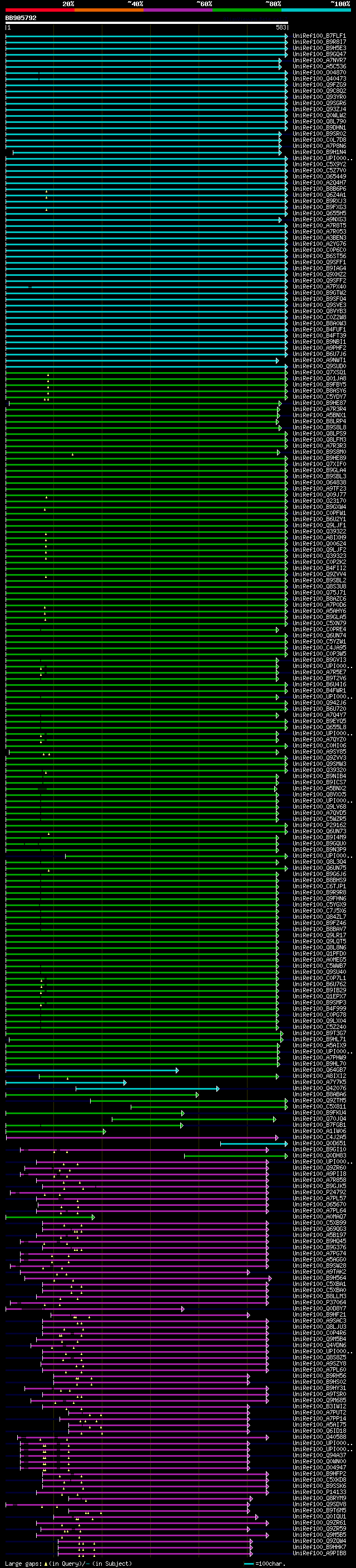Open the UniRef100_Q655H5 entry

pyautogui.click(x=319, y=213)
